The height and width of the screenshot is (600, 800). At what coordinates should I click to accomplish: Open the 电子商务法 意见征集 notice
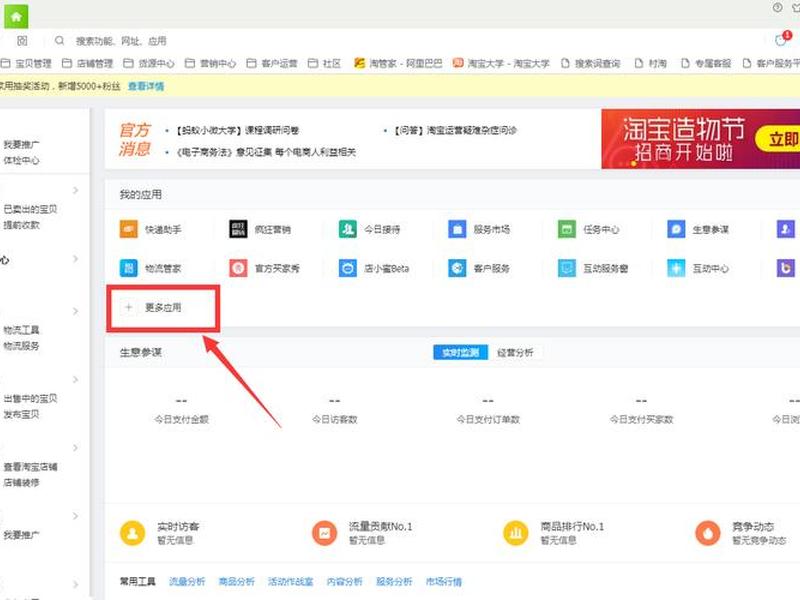point(266,152)
